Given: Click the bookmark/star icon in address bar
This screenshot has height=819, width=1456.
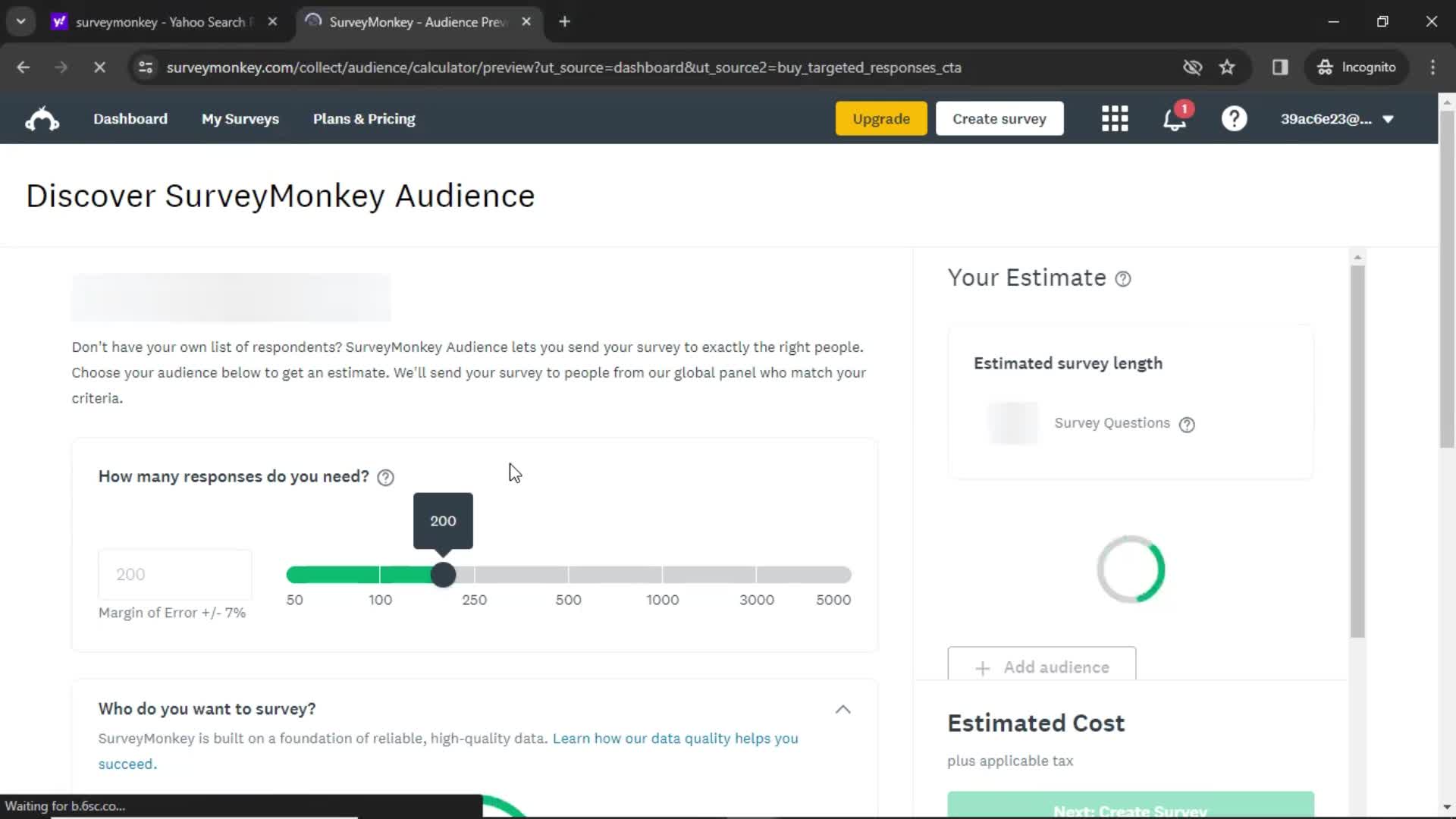Looking at the screenshot, I should point(1227,67).
